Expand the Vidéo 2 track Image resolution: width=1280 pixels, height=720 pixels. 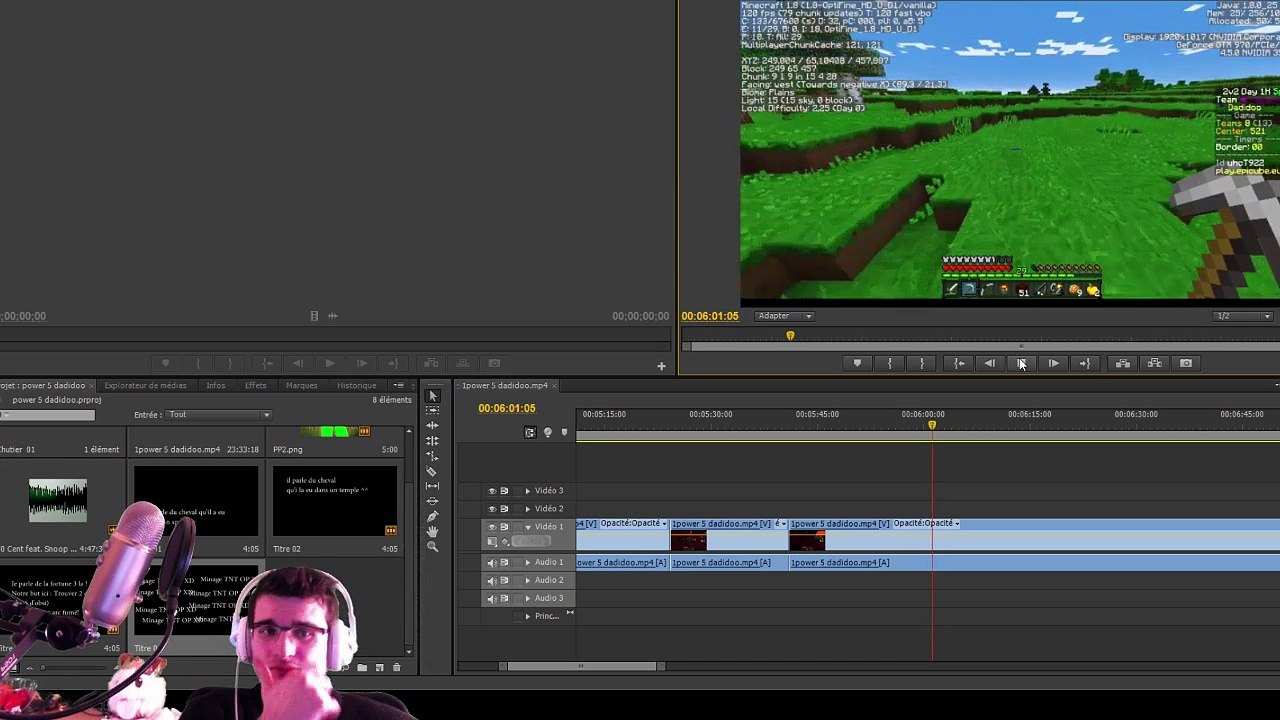point(528,509)
